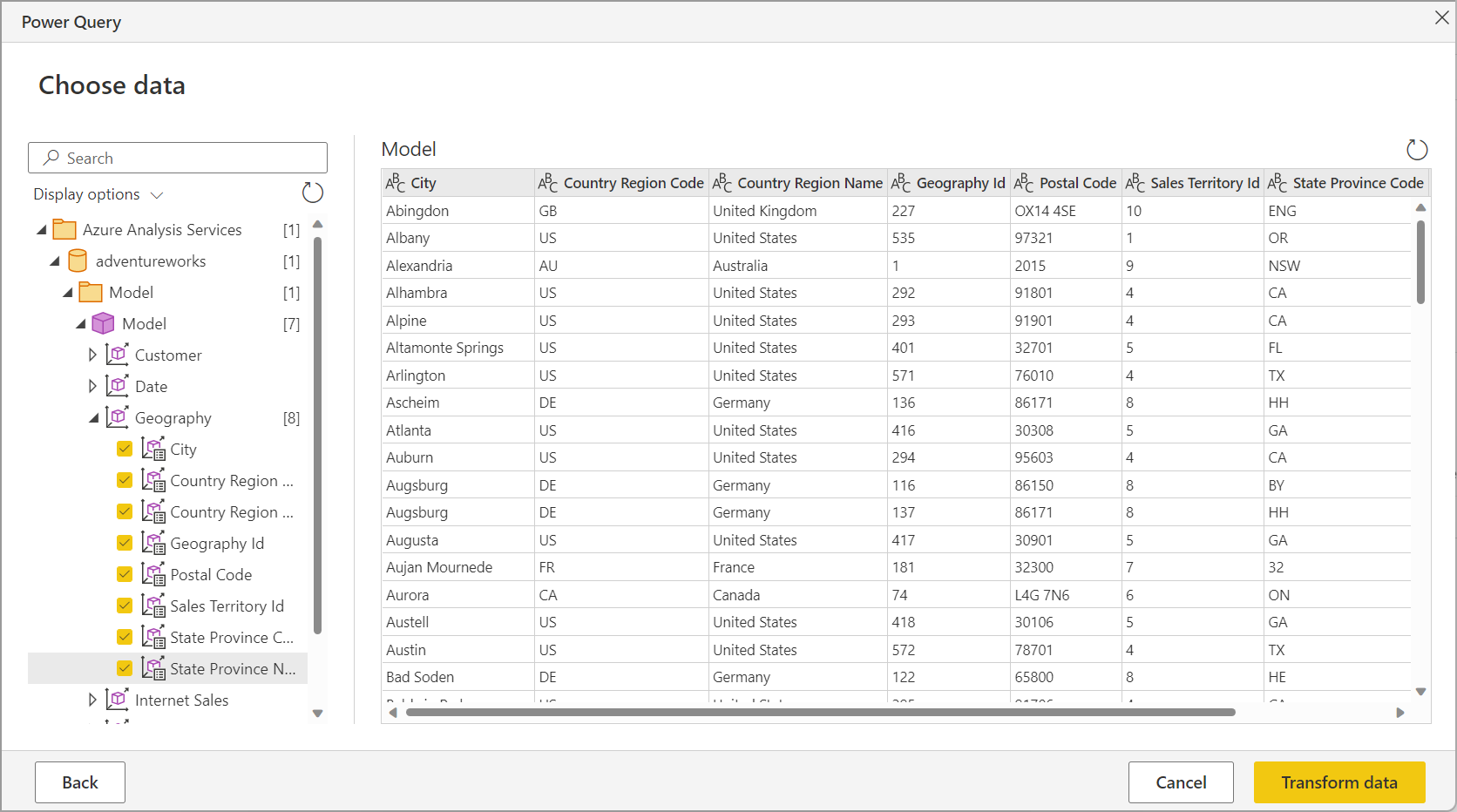The image size is (1457, 812).
Task: Select the NSW state province cell
Action: (1338, 266)
